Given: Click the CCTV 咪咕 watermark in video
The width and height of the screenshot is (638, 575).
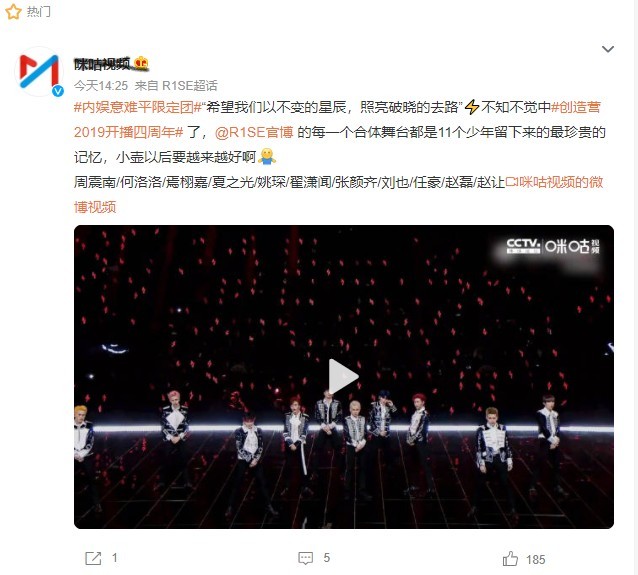Looking at the screenshot, I should (553, 246).
